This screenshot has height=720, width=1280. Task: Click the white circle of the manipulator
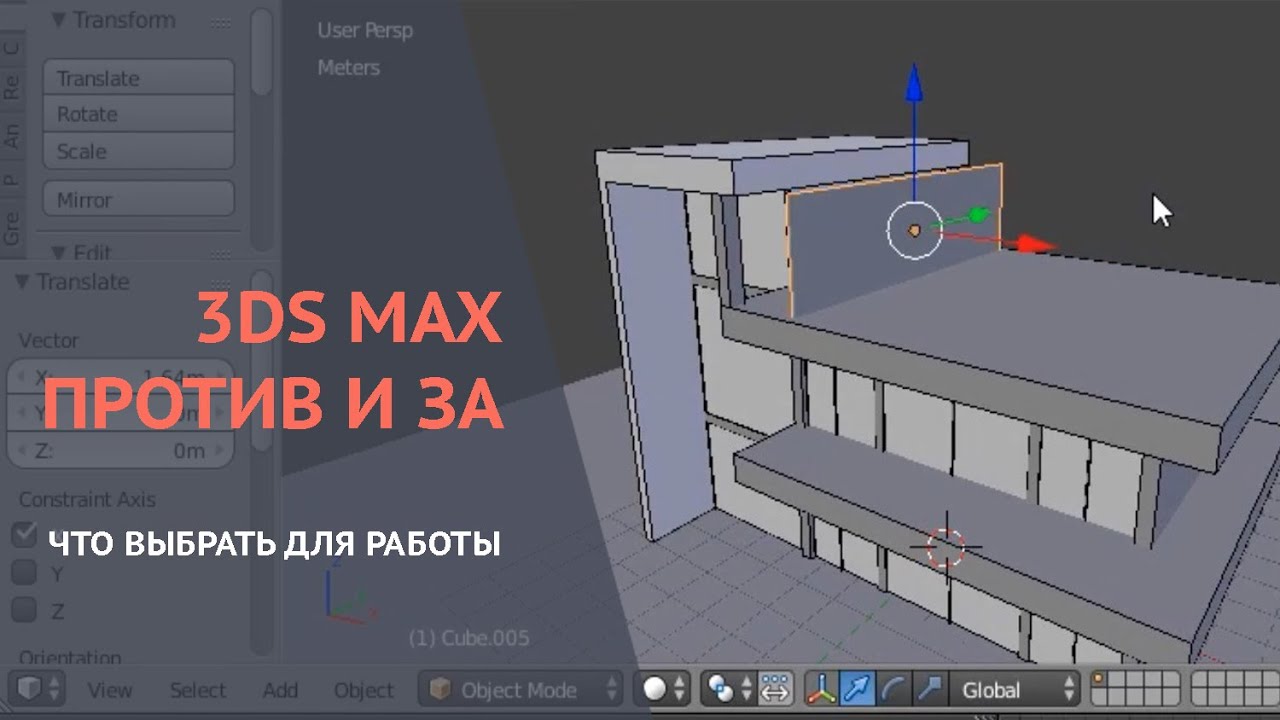pyautogui.click(x=914, y=230)
